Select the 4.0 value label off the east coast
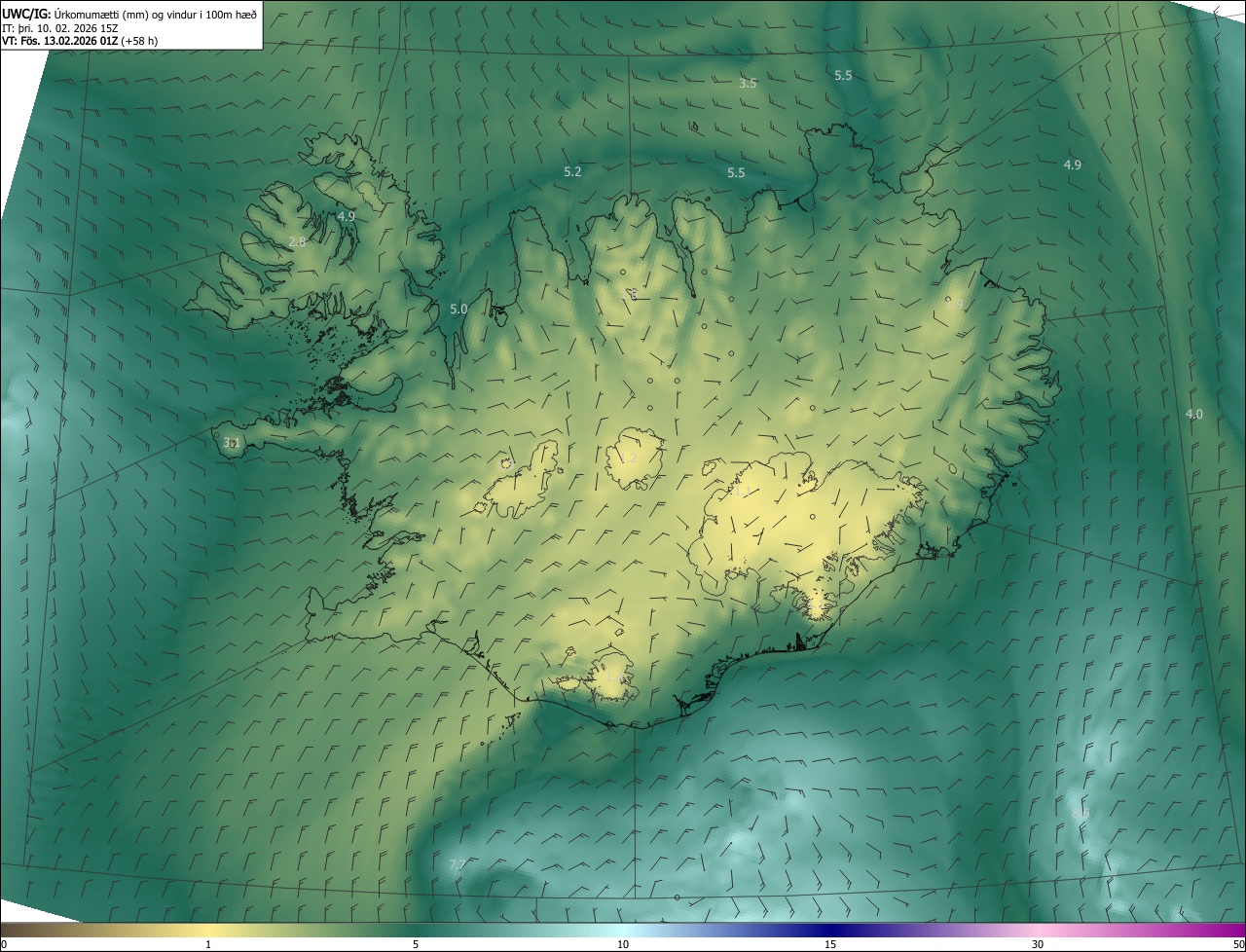This screenshot has width=1246, height=952. (1193, 414)
